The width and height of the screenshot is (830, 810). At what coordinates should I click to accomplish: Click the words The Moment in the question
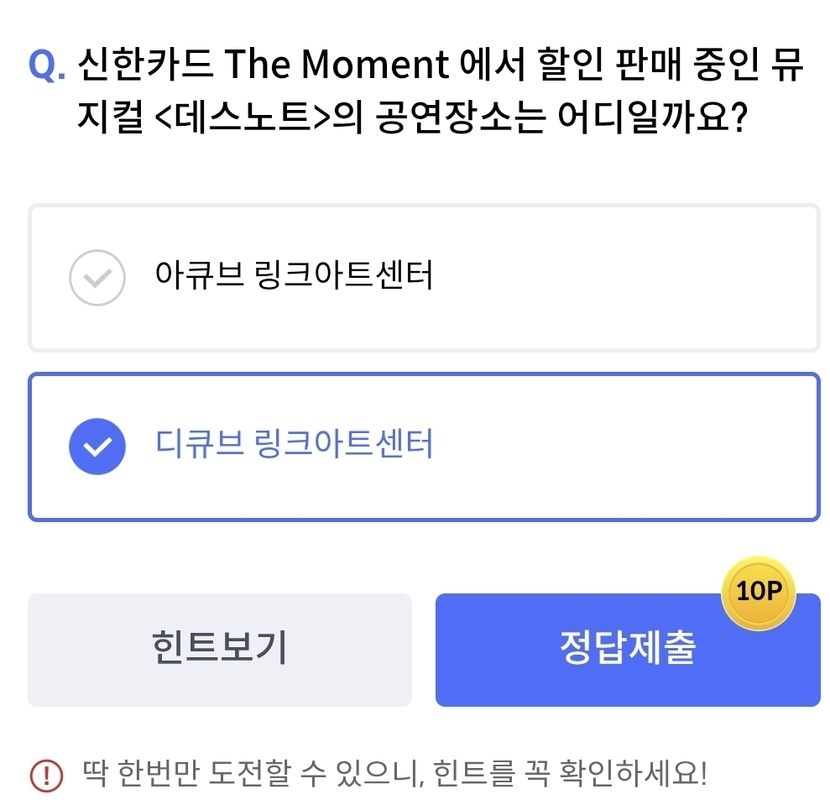[336, 66]
